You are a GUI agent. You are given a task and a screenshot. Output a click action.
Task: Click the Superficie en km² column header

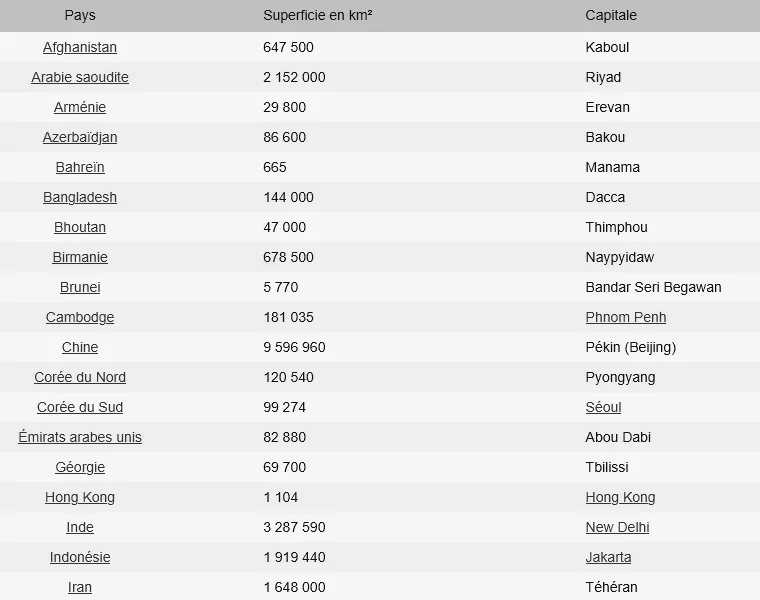[318, 16]
